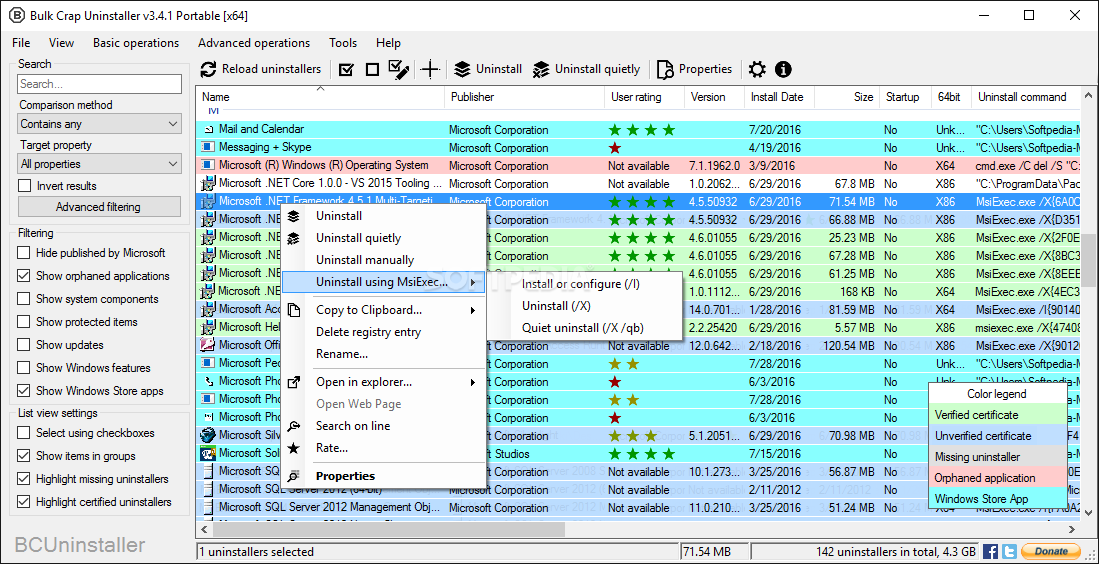1099x564 pixels.
Task: Open the Tools menu
Action: pyautogui.click(x=343, y=43)
